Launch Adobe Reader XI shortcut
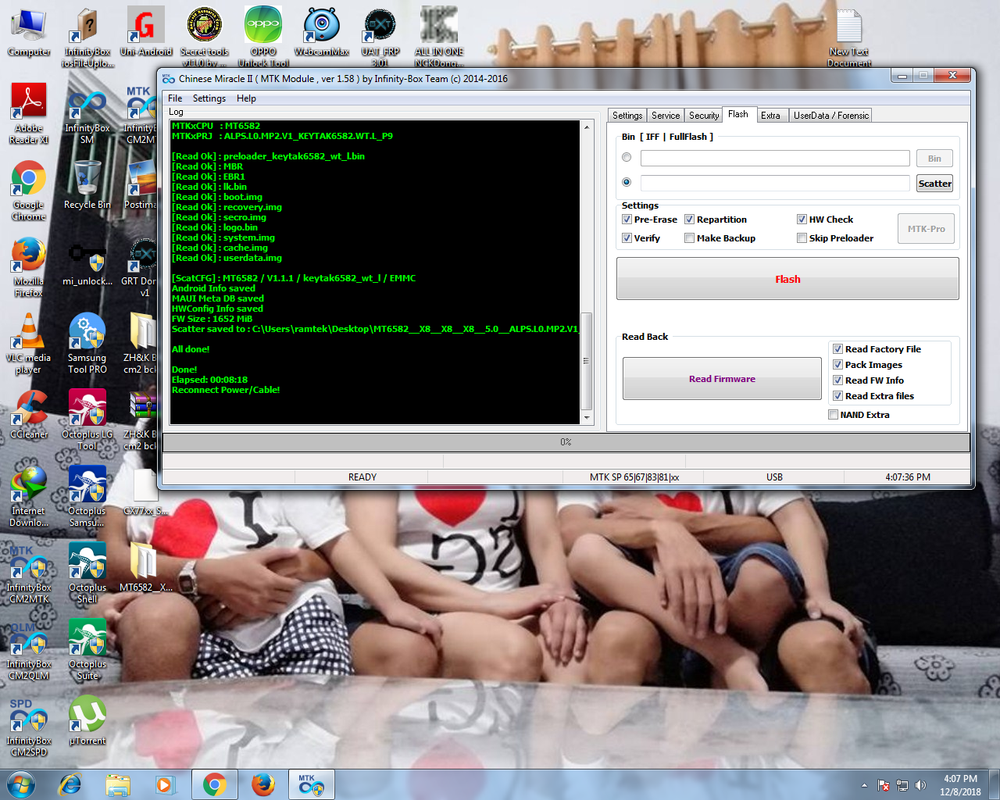This screenshot has height=800, width=1000. 29,114
